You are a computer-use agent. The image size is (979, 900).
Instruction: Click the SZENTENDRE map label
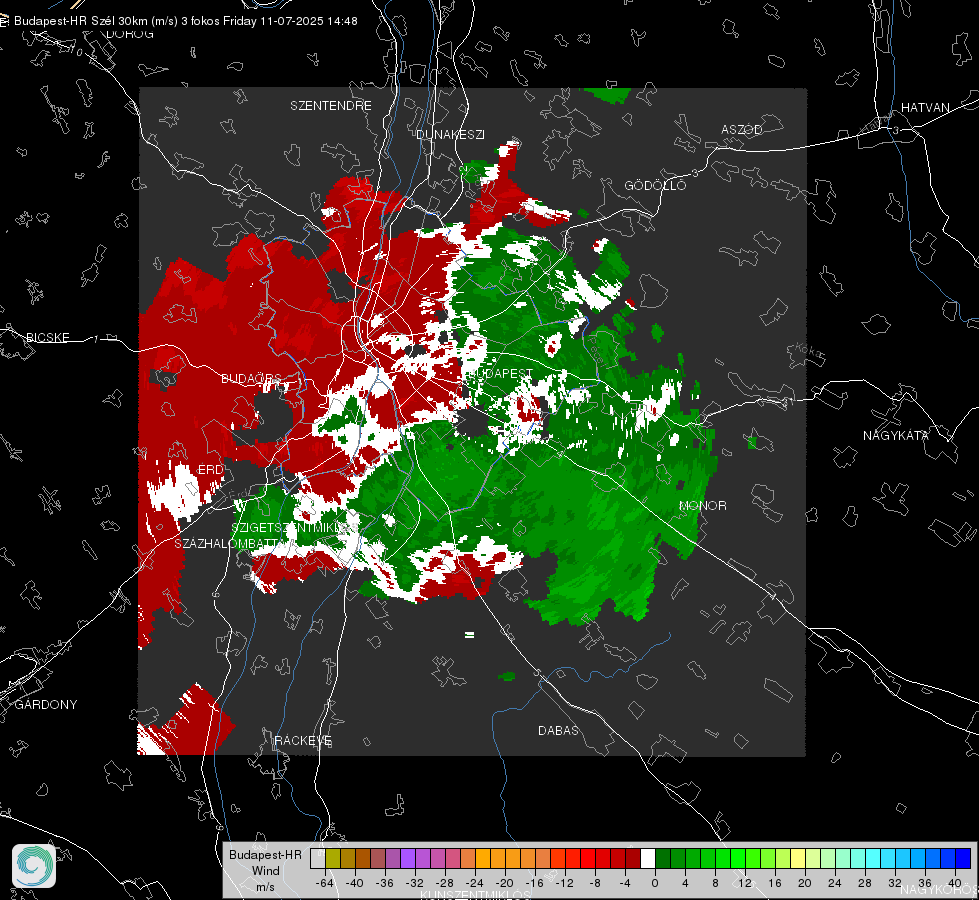coord(331,106)
